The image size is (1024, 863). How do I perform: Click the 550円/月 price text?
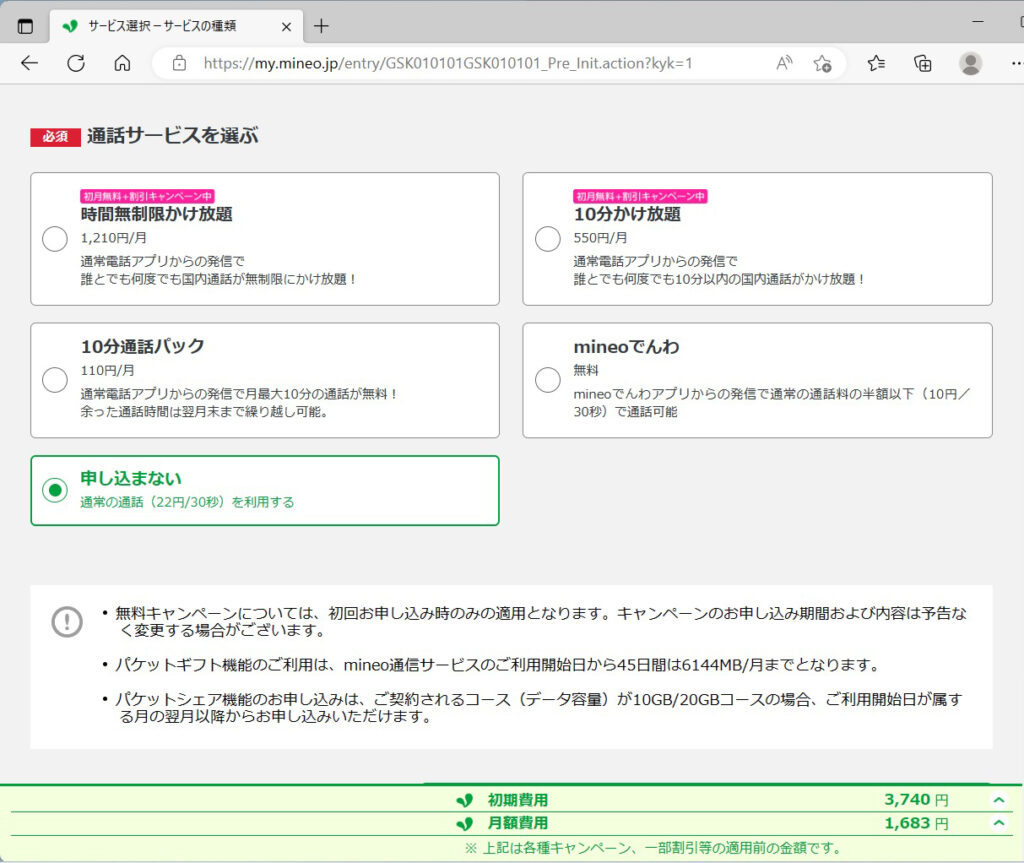coord(600,238)
